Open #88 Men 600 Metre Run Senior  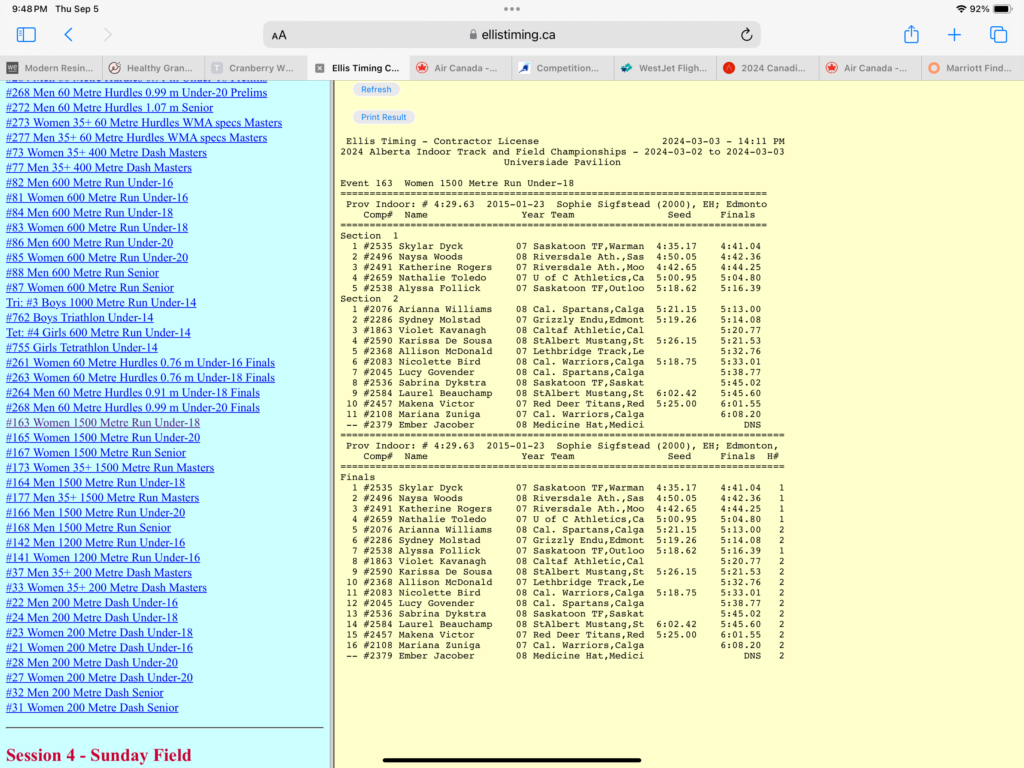coord(82,273)
